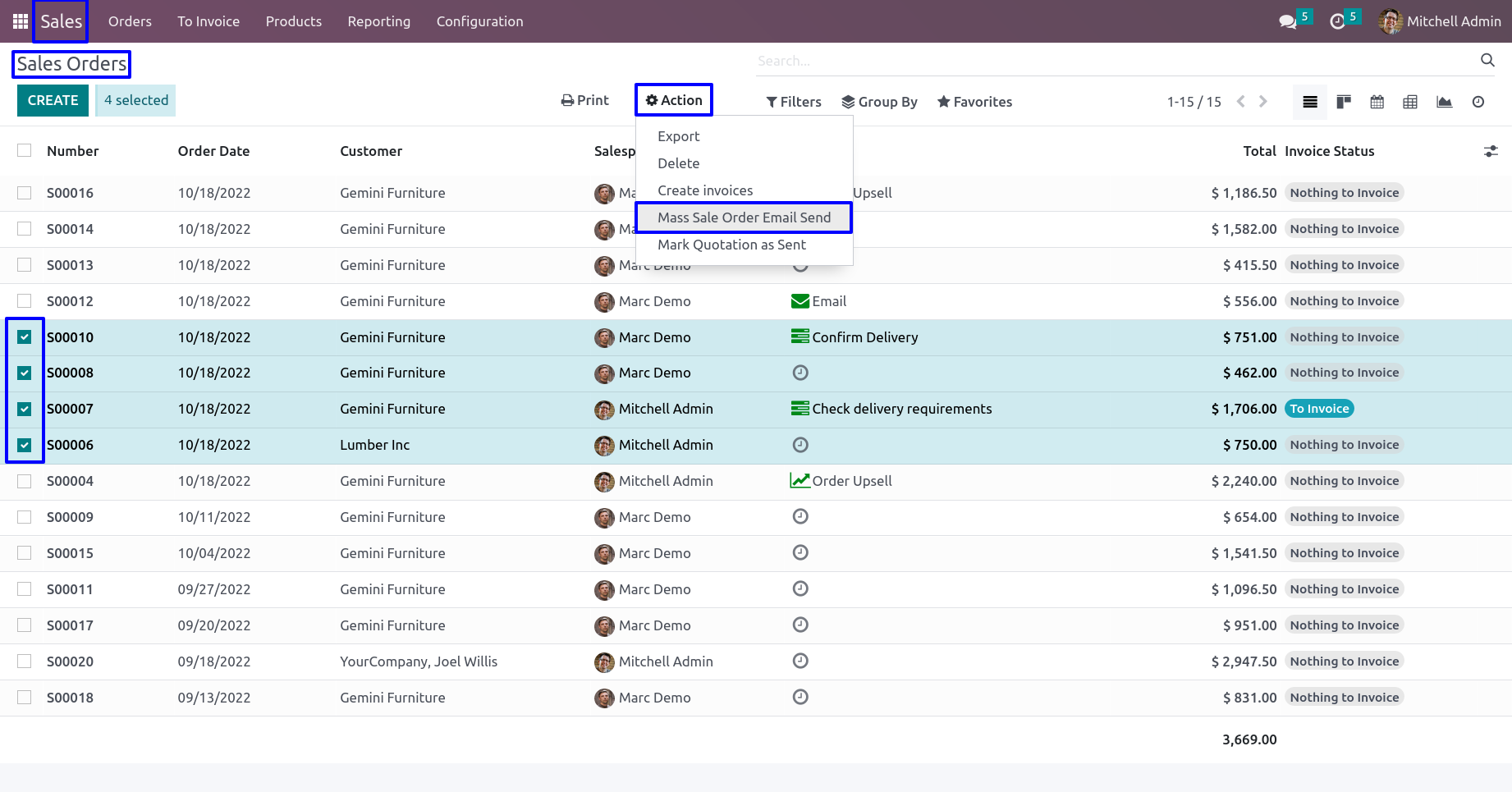Open the activities clock icon in navbar
Screen dimensions: 1512x792
pos(1337,21)
